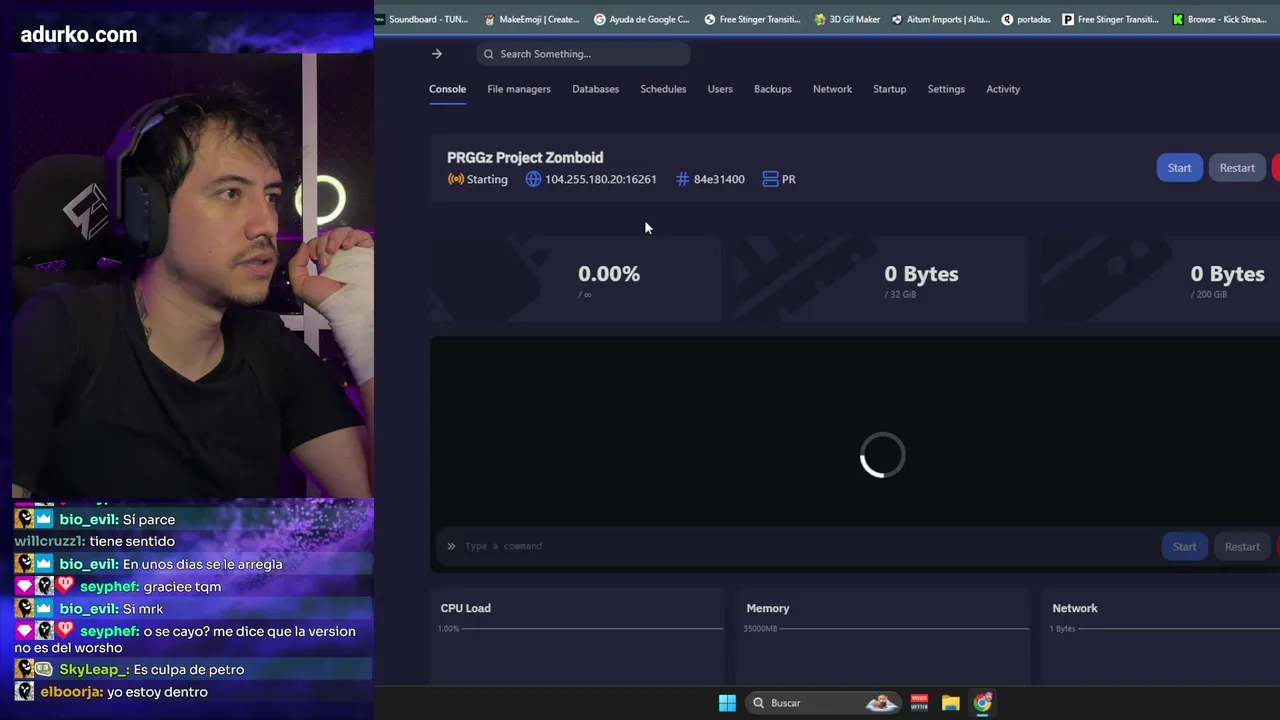1280x720 pixels.
Task: Click the Network chart heading
Action: [1075, 608]
